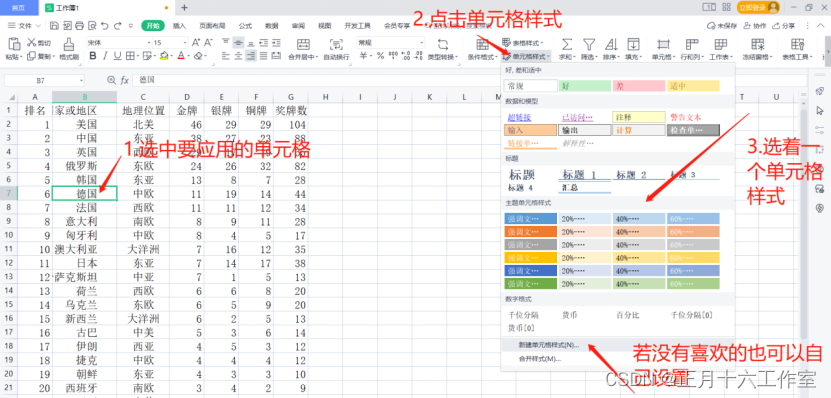Click the Collaborate (协作) button
Image resolution: width=831 pixels, height=398 pixels.
[x=755, y=25]
